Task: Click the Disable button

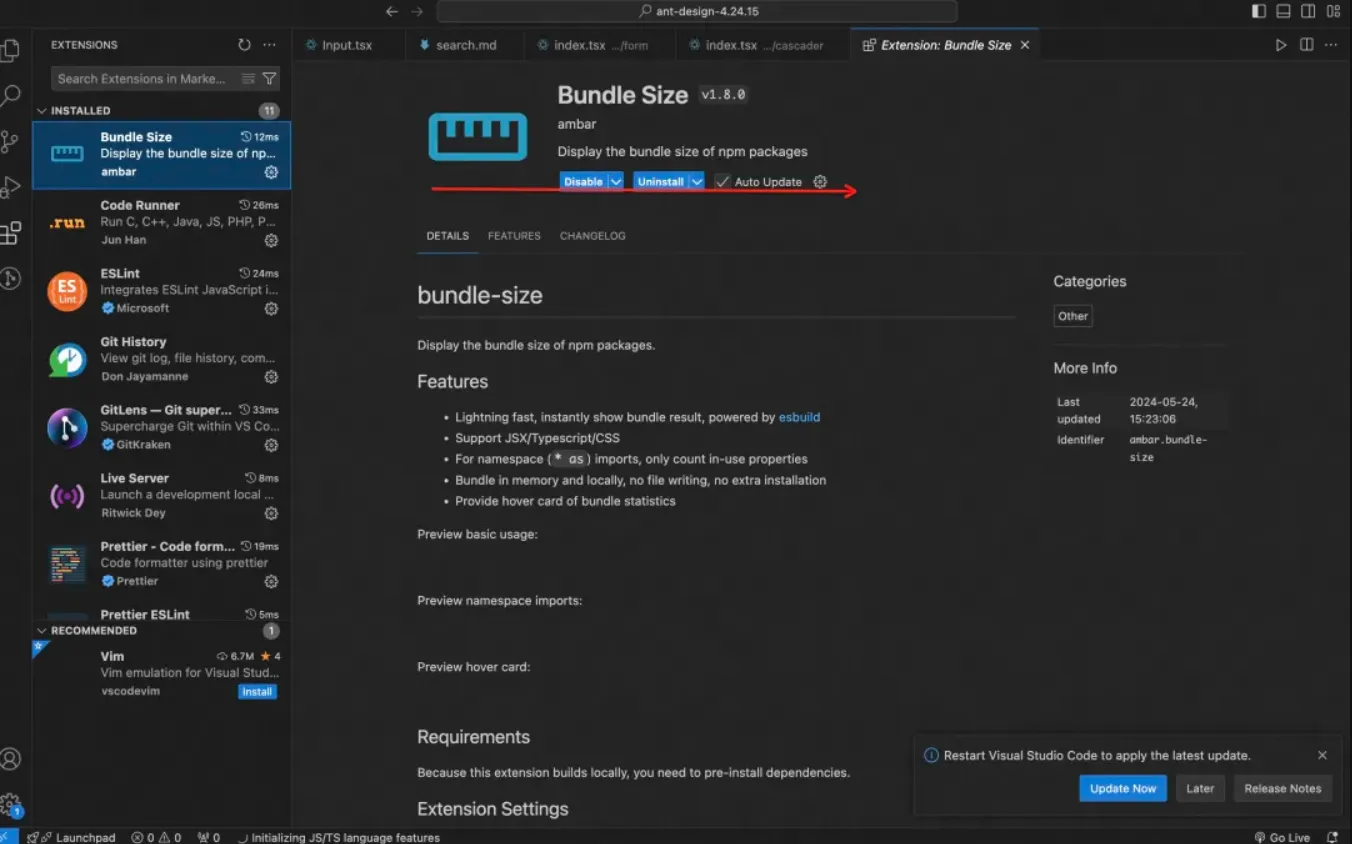Action: tap(583, 182)
